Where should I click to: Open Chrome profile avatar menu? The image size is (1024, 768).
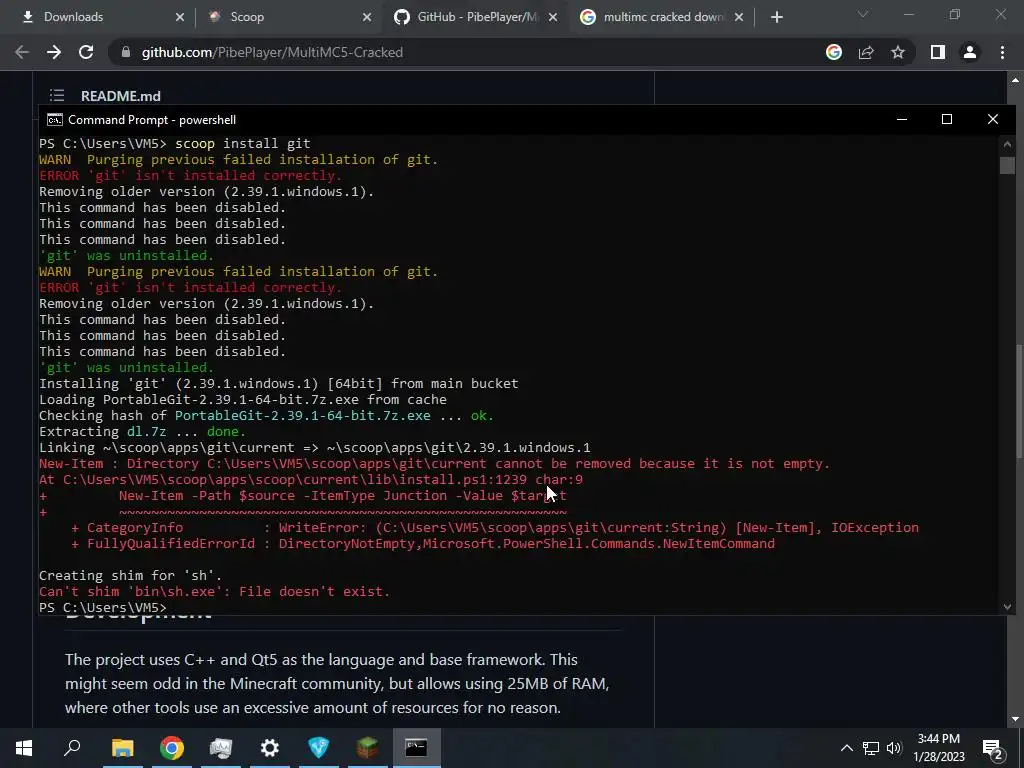pos(970,52)
